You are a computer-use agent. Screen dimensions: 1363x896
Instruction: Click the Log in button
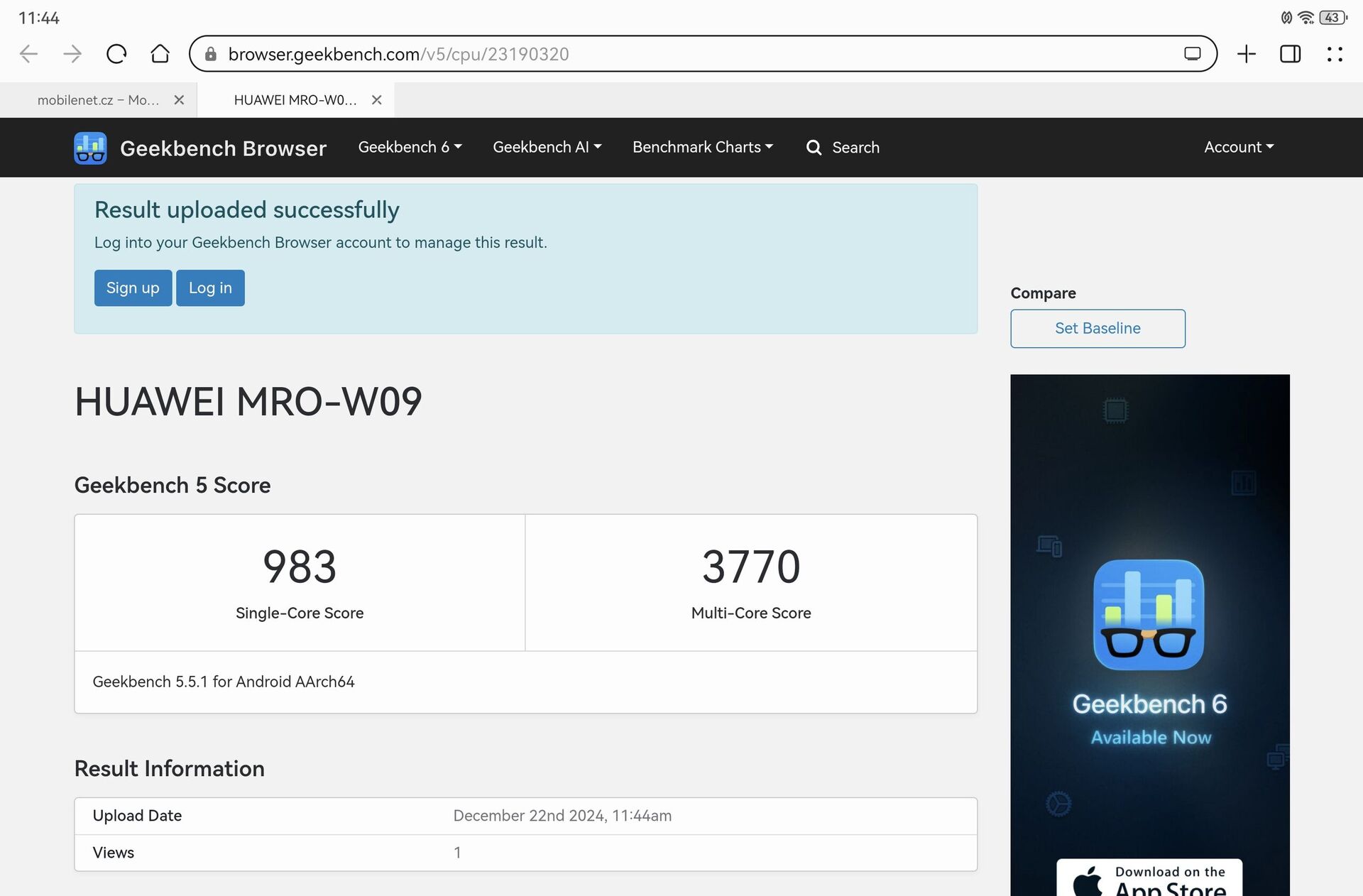210,287
